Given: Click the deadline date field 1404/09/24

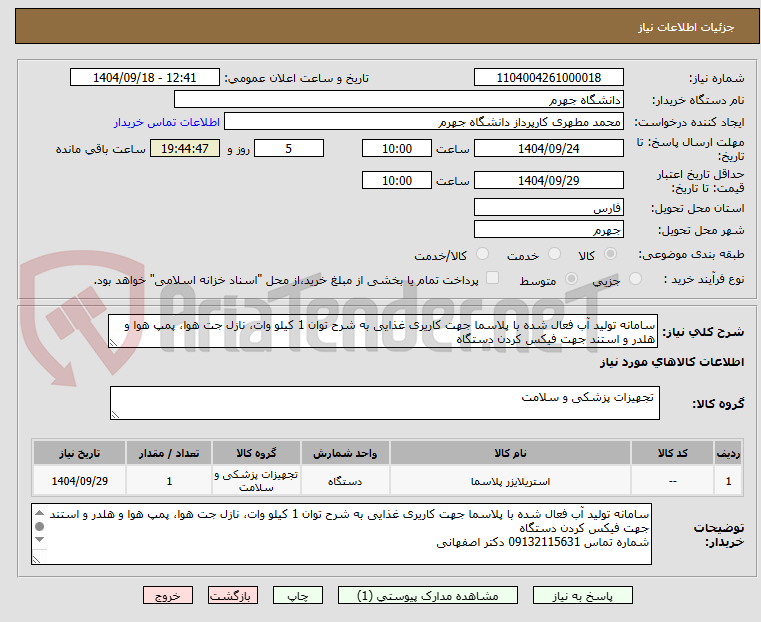Looking at the screenshot, I should click(548, 148).
